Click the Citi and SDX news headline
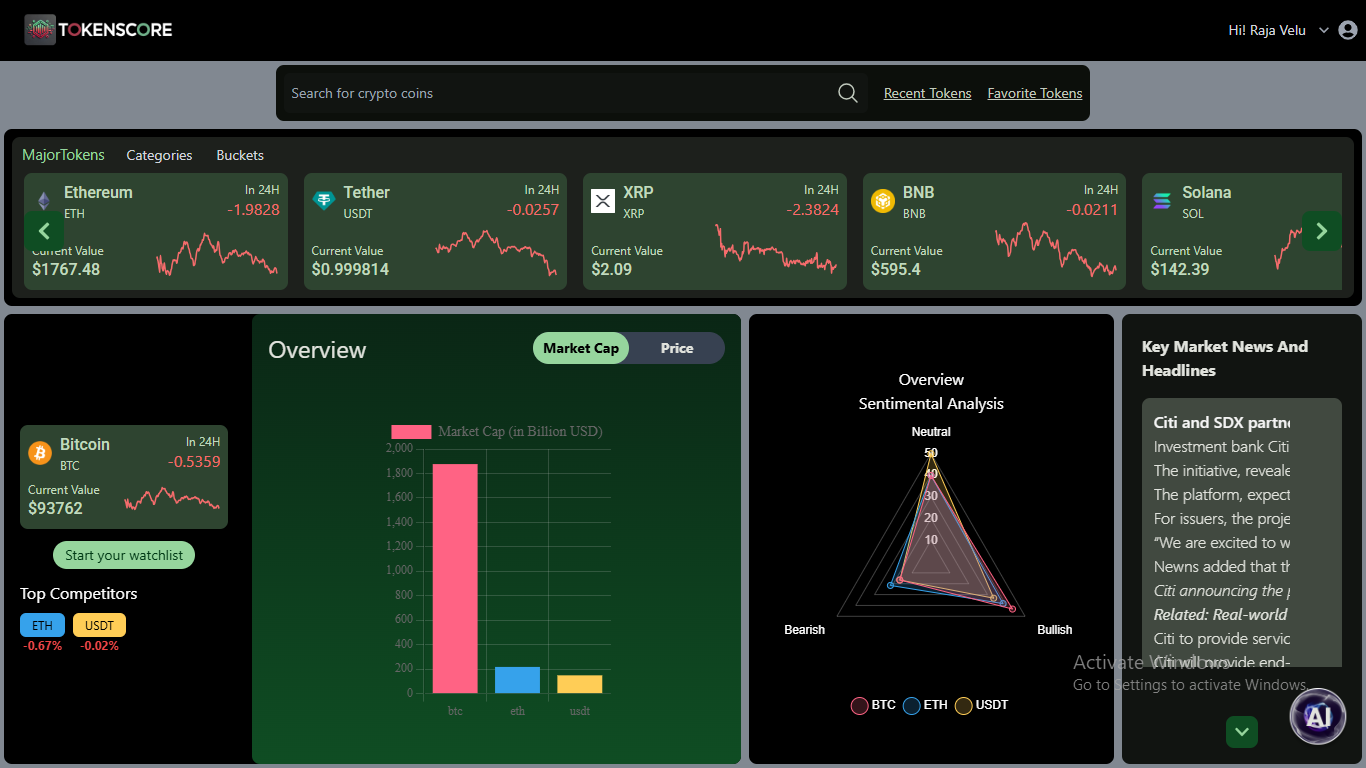The width and height of the screenshot is (1366, 768). 1222,422
